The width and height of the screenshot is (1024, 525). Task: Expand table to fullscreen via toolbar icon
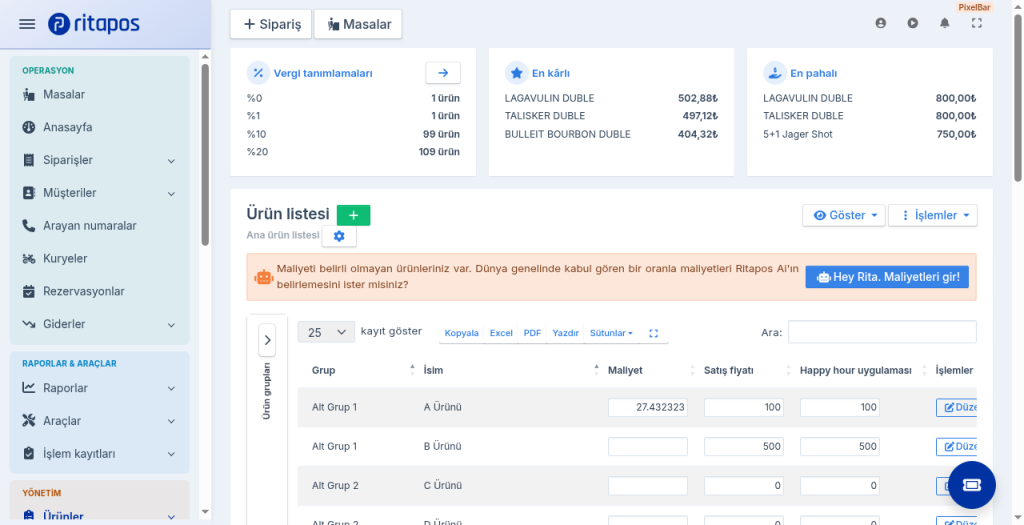653,333
